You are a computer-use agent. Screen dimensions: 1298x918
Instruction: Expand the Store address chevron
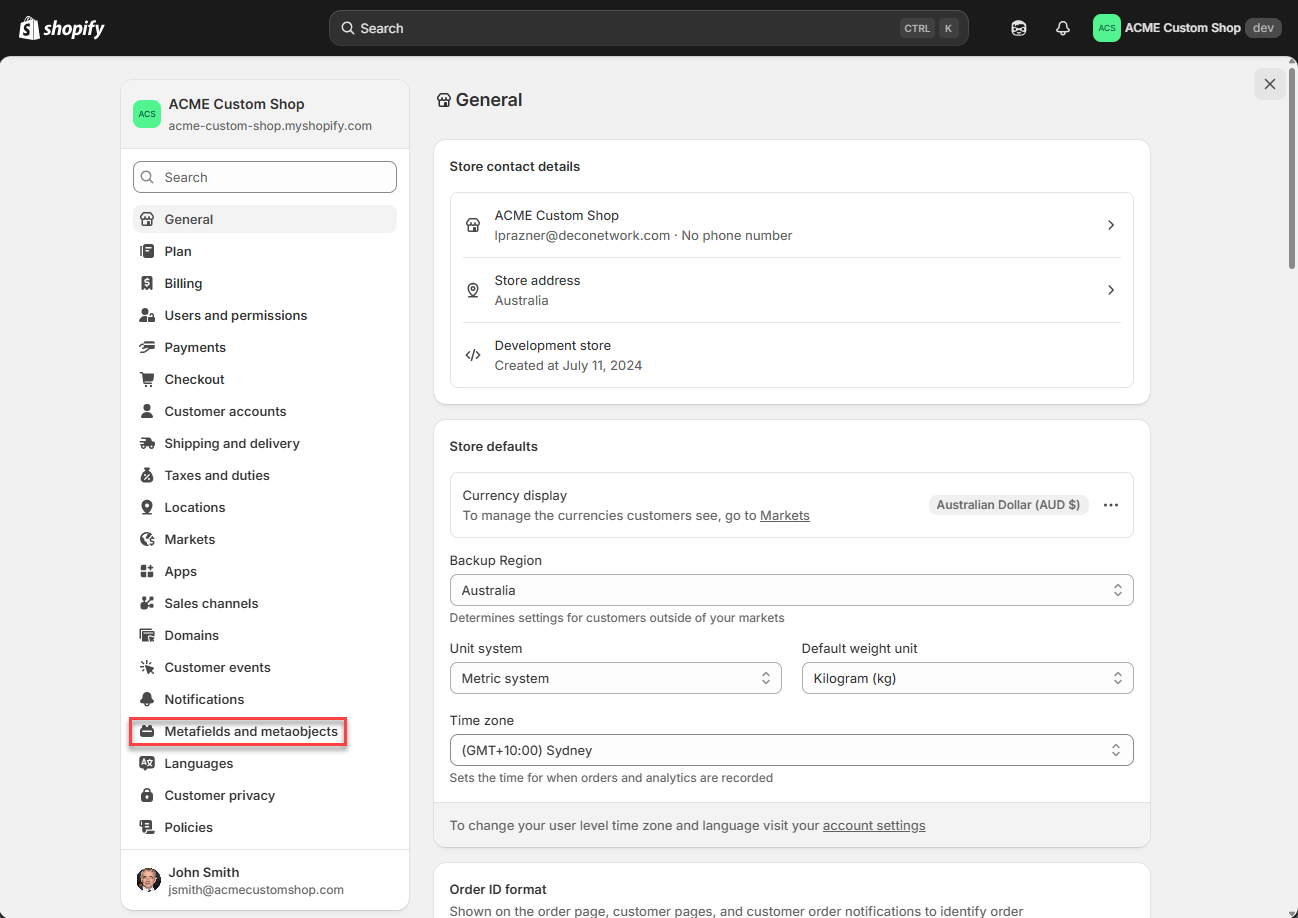pos(1110,290)
